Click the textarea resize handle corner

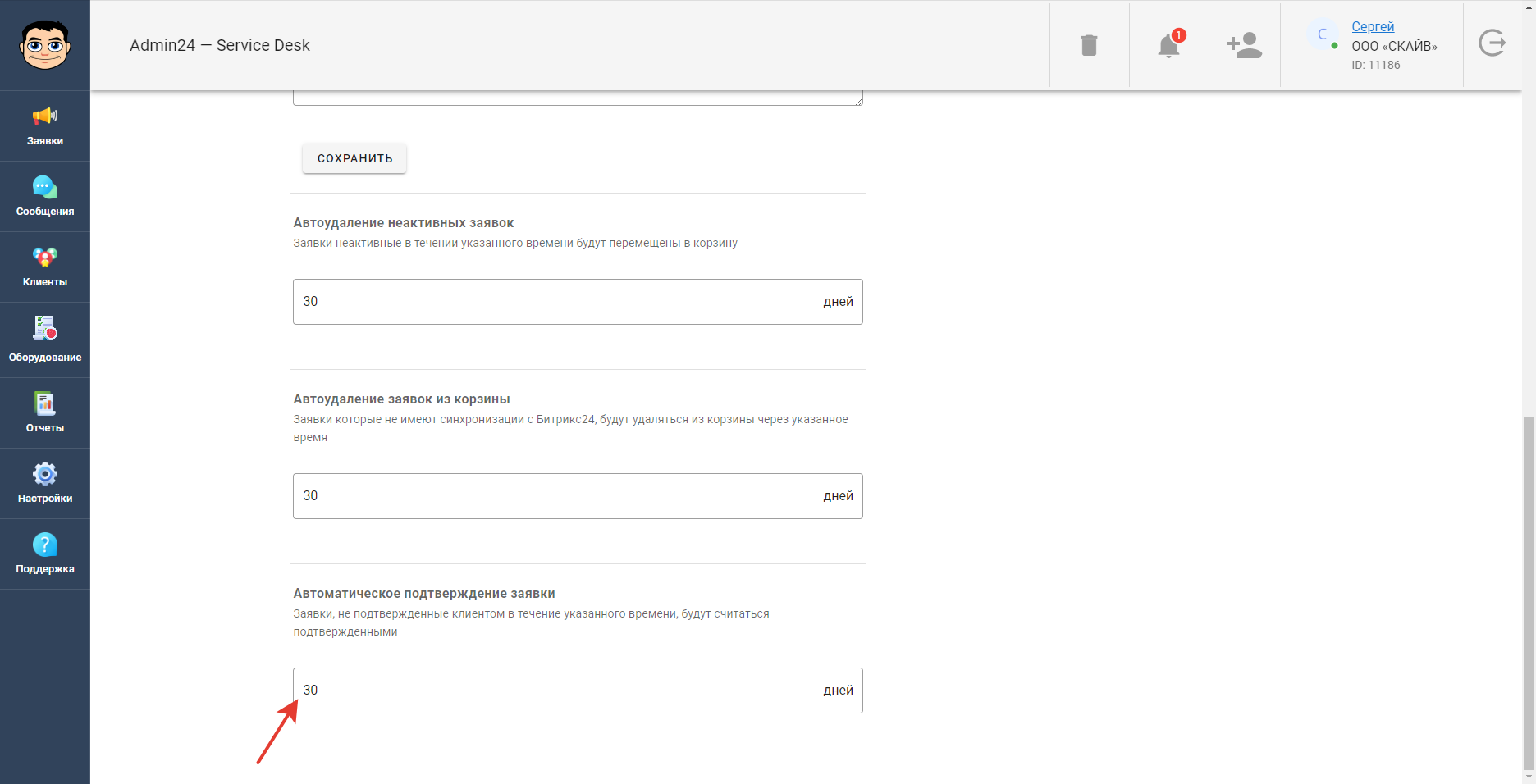858,101
